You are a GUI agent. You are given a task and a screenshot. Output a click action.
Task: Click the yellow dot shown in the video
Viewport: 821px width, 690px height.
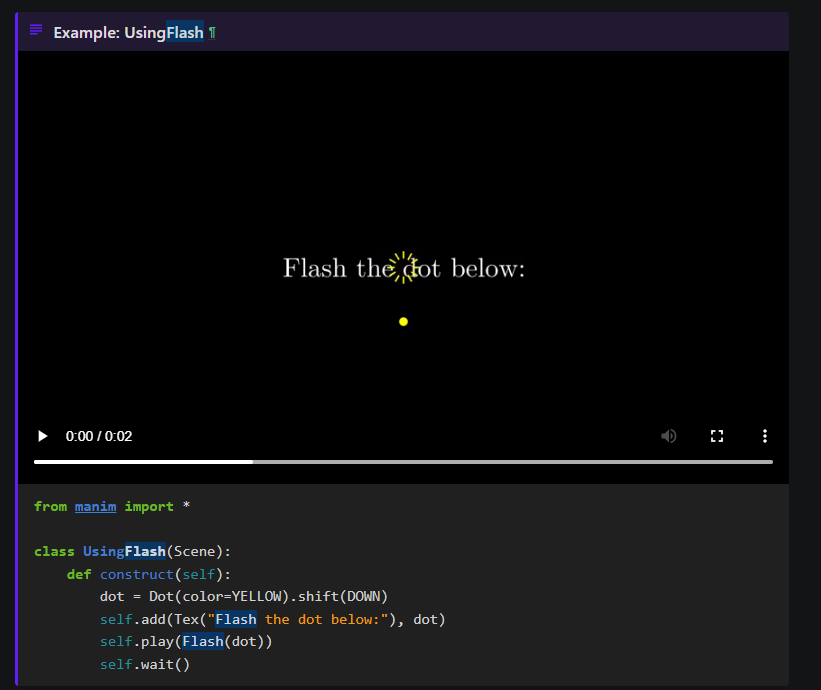(x=403, y=321)
